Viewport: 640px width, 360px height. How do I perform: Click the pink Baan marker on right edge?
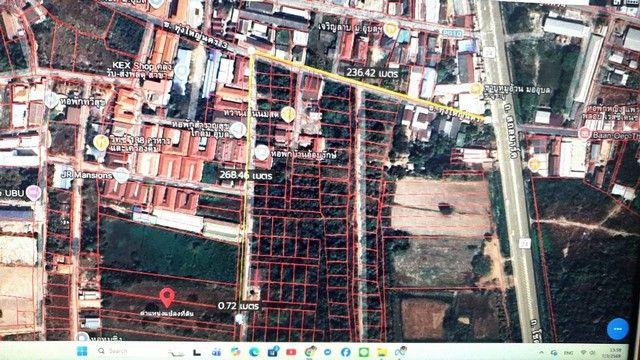coord(584,134)
